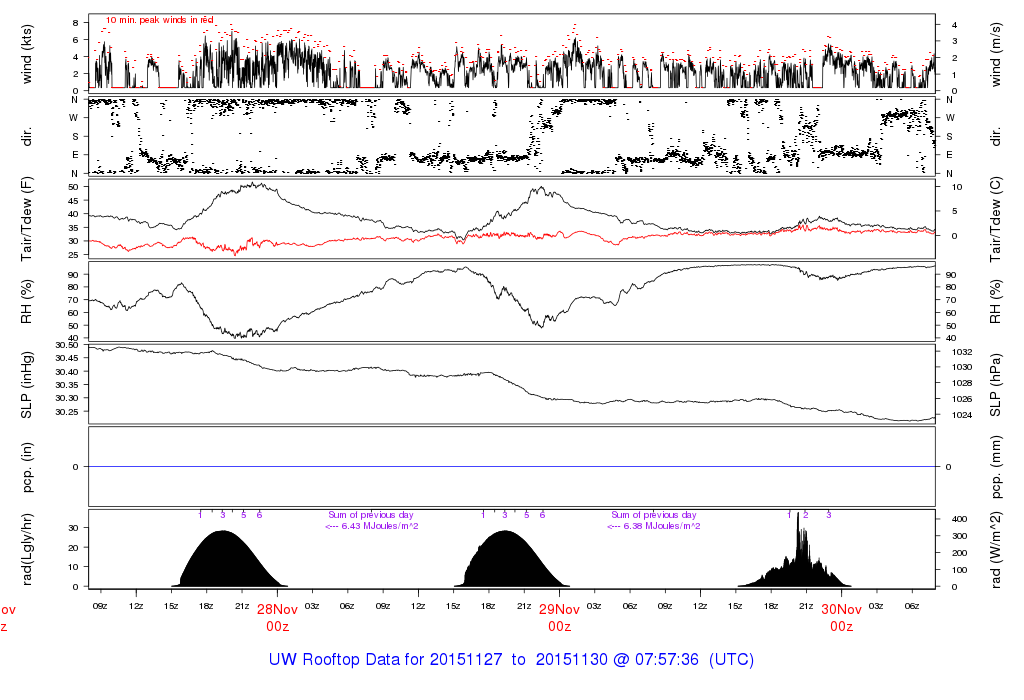
Task: Click the 'UW Rooftop Data' chart title
Action: pos(511,660)
